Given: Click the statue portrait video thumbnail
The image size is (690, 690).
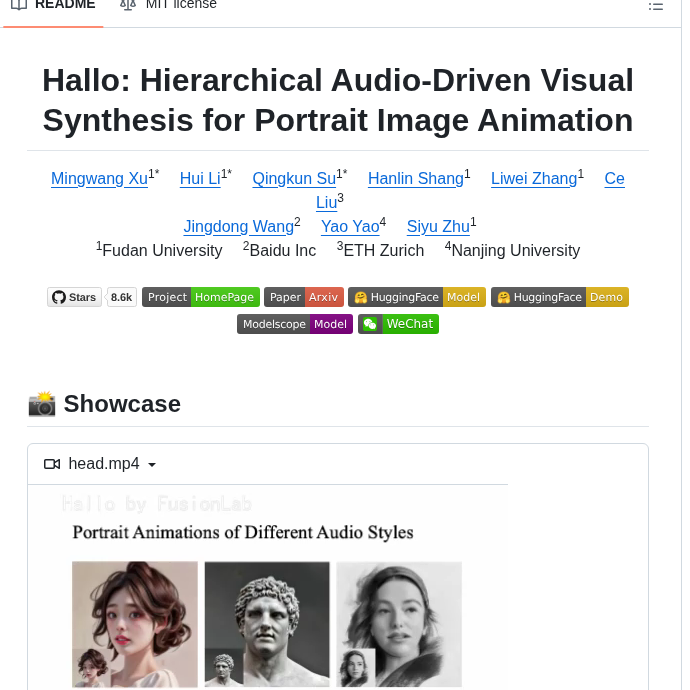Looking at the screenshot, I should 267,623.
